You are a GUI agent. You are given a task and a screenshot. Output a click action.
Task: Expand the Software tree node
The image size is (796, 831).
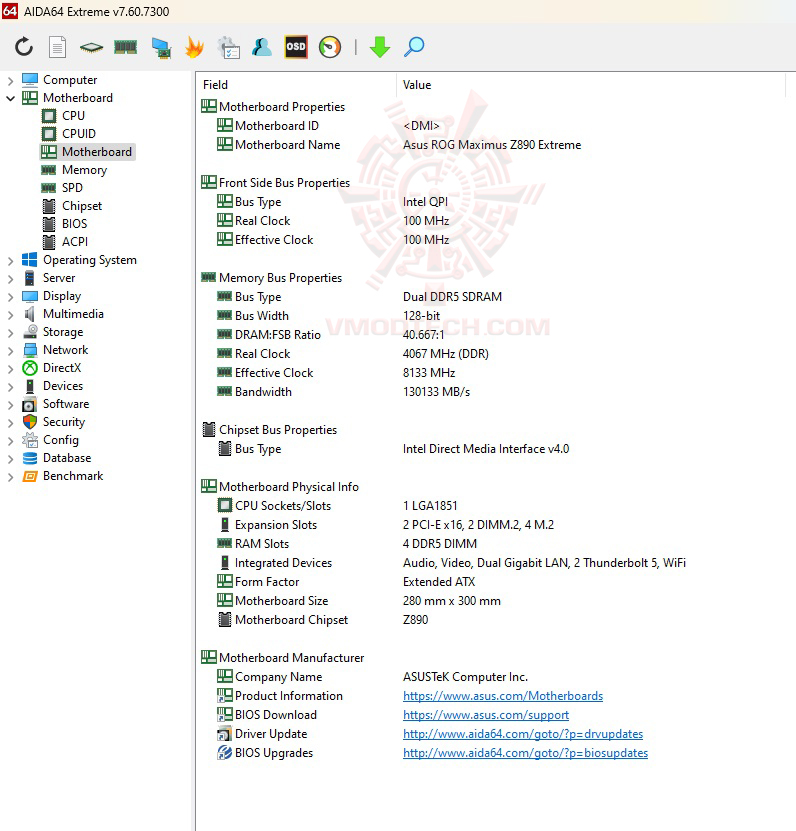tap(10, 404)
